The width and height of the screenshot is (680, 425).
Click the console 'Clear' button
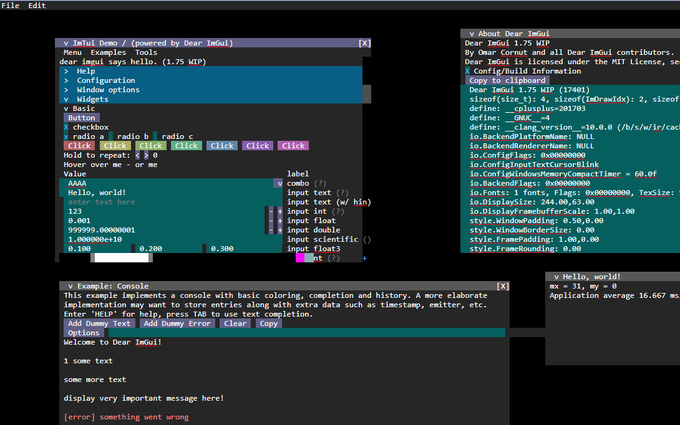(235, 324)
